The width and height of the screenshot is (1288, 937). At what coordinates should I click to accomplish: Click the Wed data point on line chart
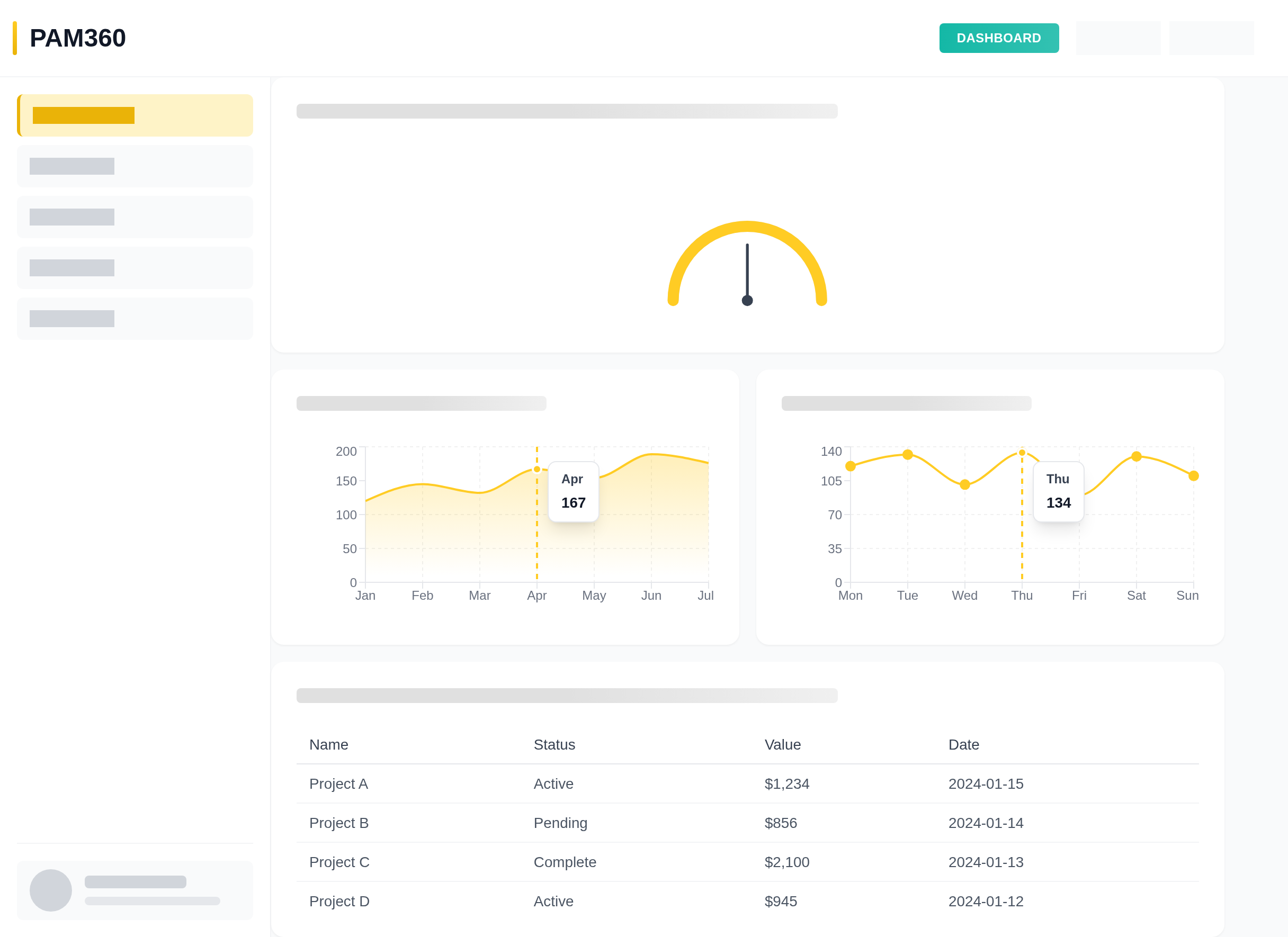(964, 485)
